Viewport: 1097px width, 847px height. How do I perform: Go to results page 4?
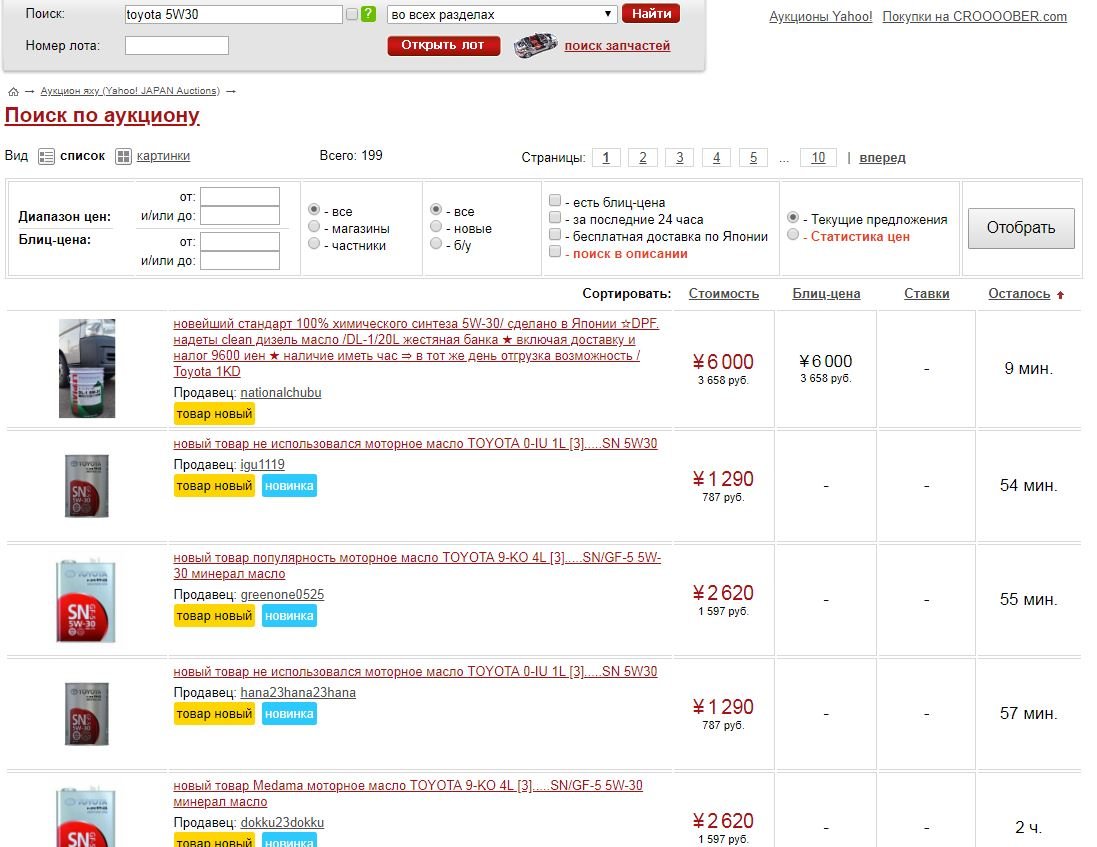pos(716,157)
